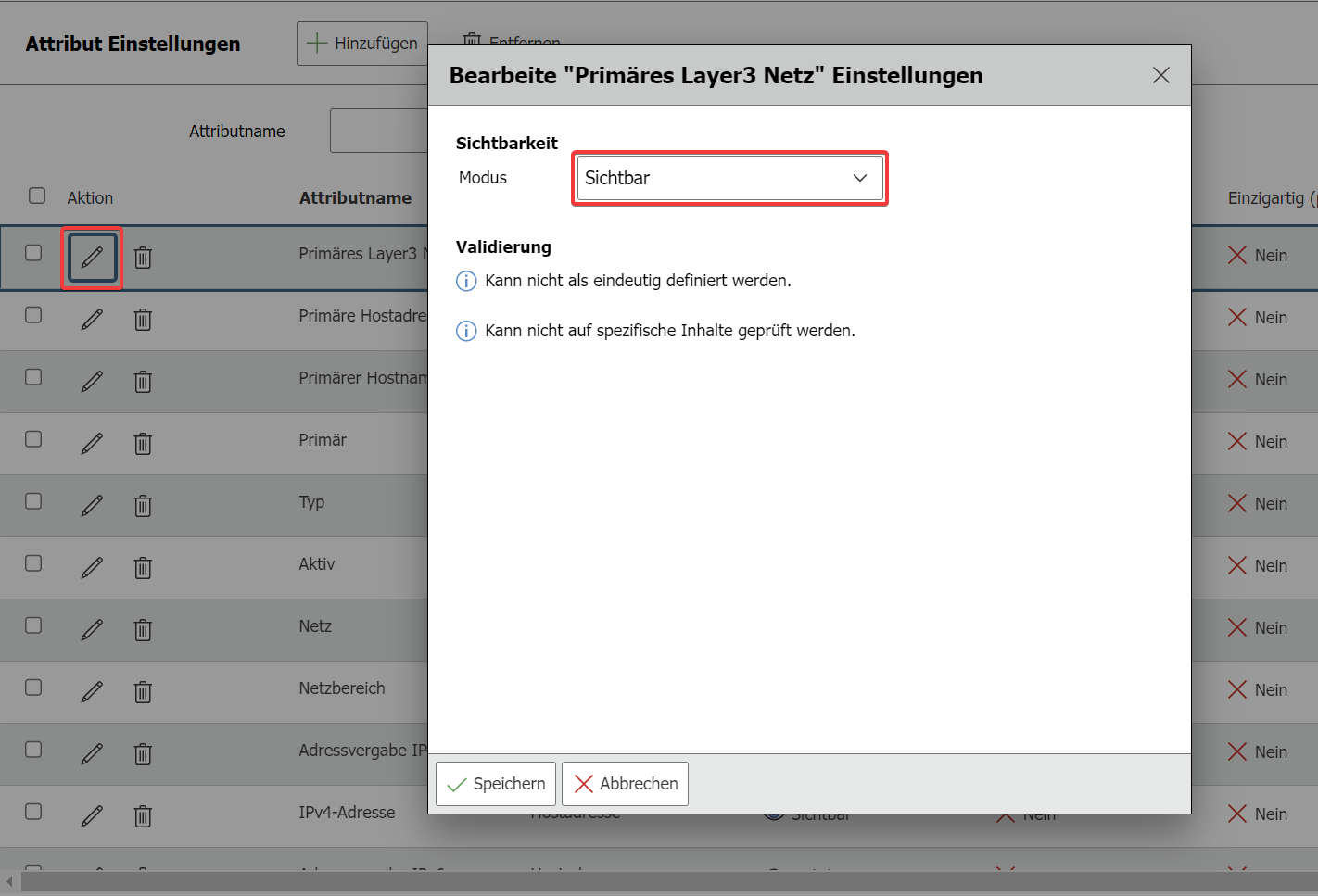Click the Attributname column header

coord(355,198)
